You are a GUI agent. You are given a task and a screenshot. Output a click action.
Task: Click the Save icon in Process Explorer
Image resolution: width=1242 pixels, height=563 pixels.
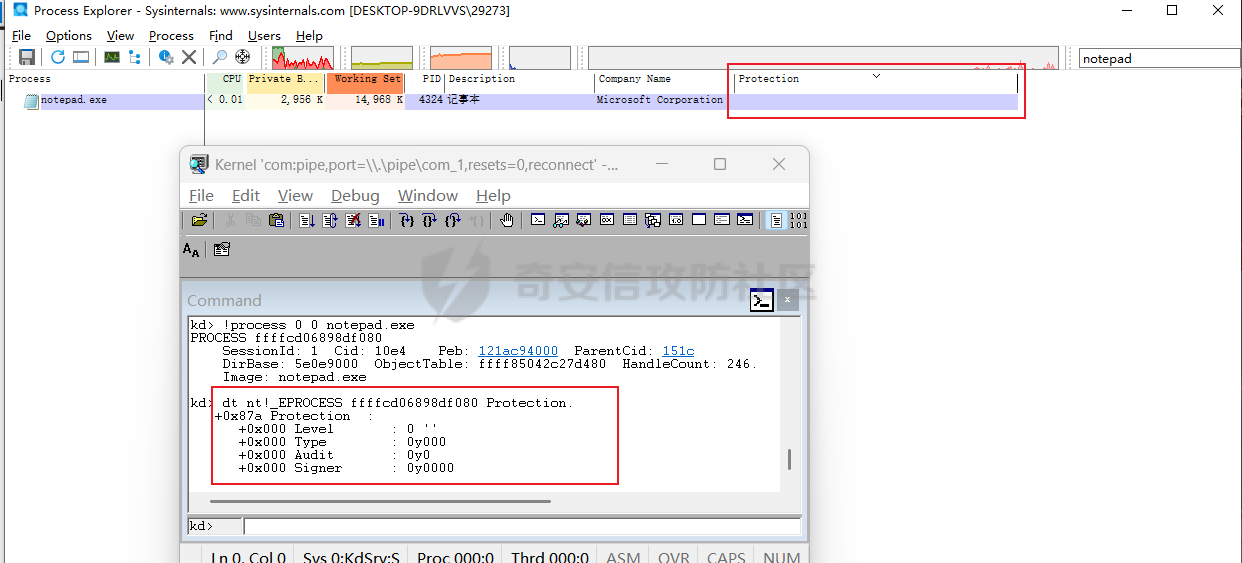[x=27, y=57]
